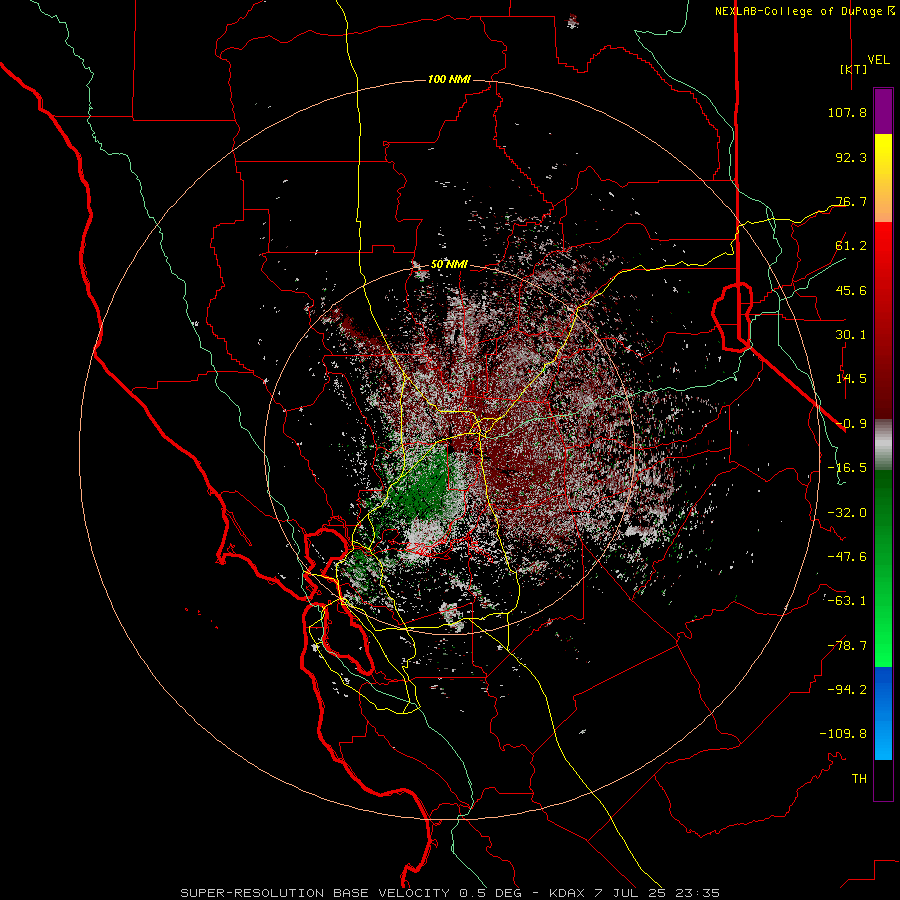Select the 107.8 velocity scale value
The height and width of the screenshot is (900, 900).
[x=847, y=112]
